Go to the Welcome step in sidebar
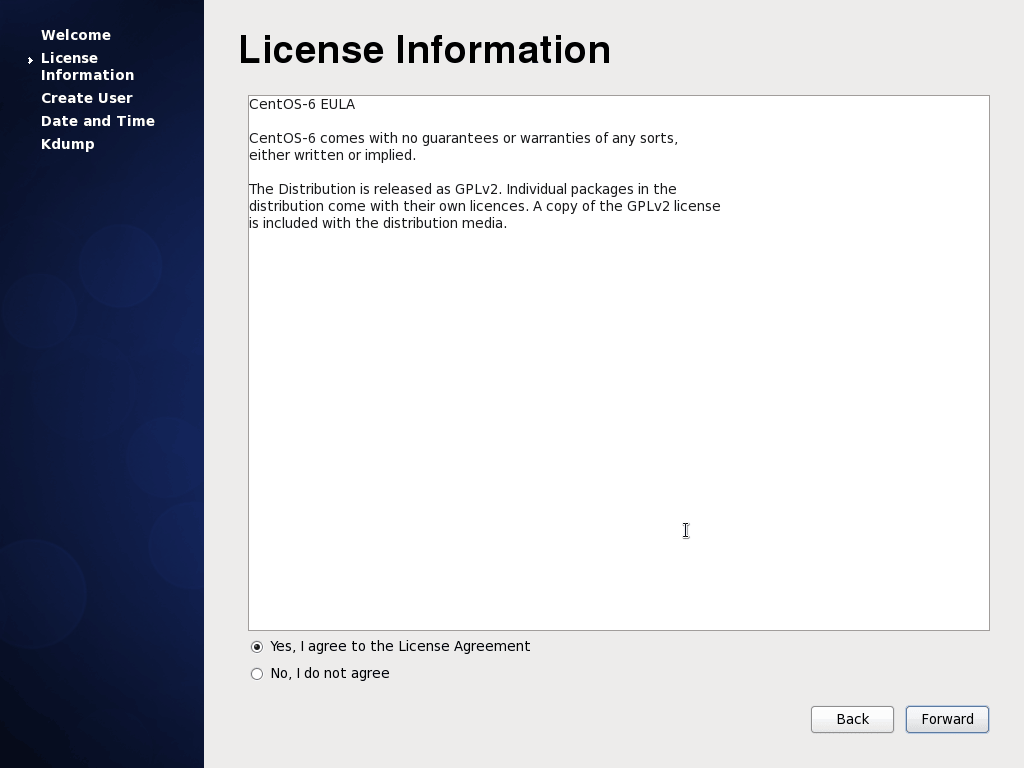 [76, 35]
